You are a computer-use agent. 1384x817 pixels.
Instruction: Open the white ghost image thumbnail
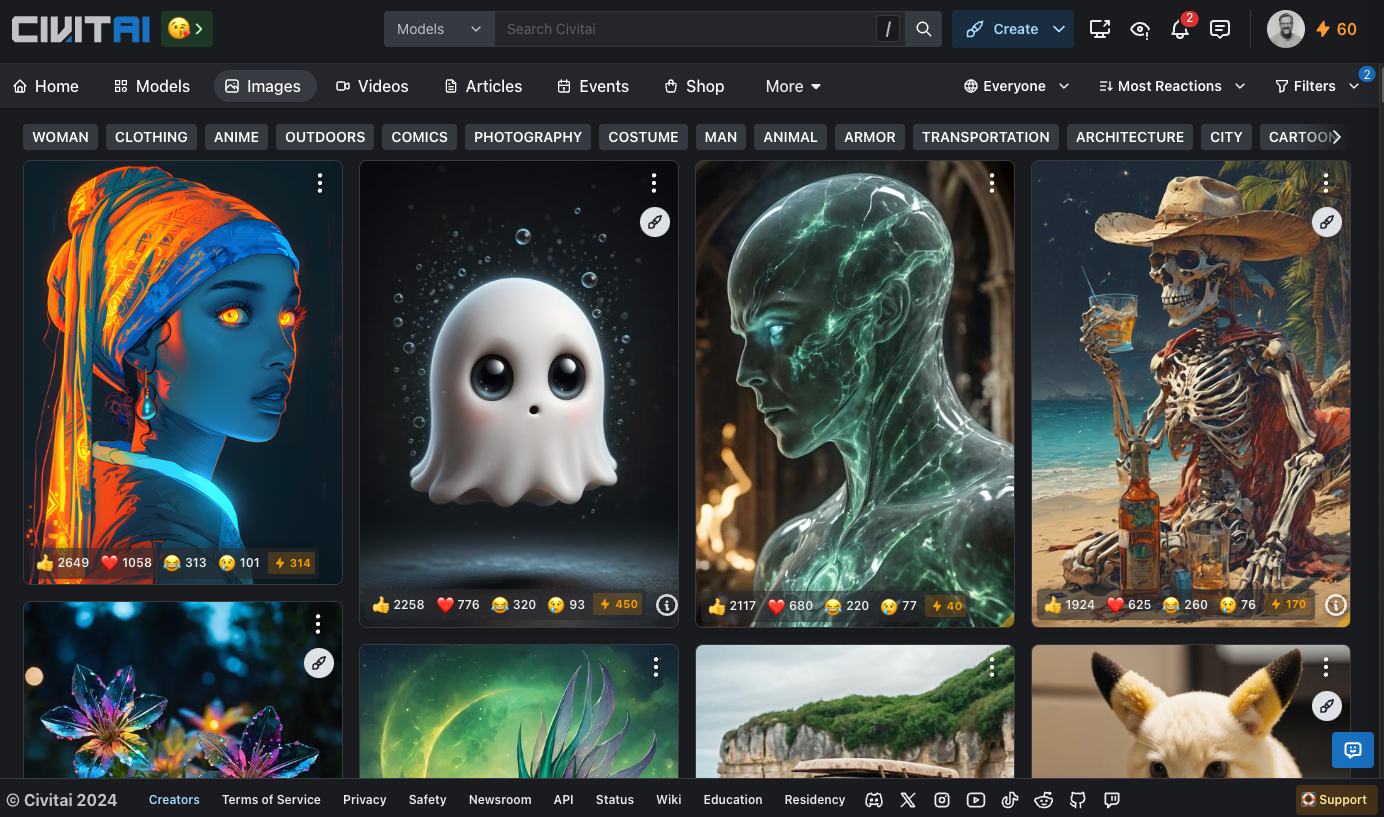pyautogui.click(x=519, y=394)
